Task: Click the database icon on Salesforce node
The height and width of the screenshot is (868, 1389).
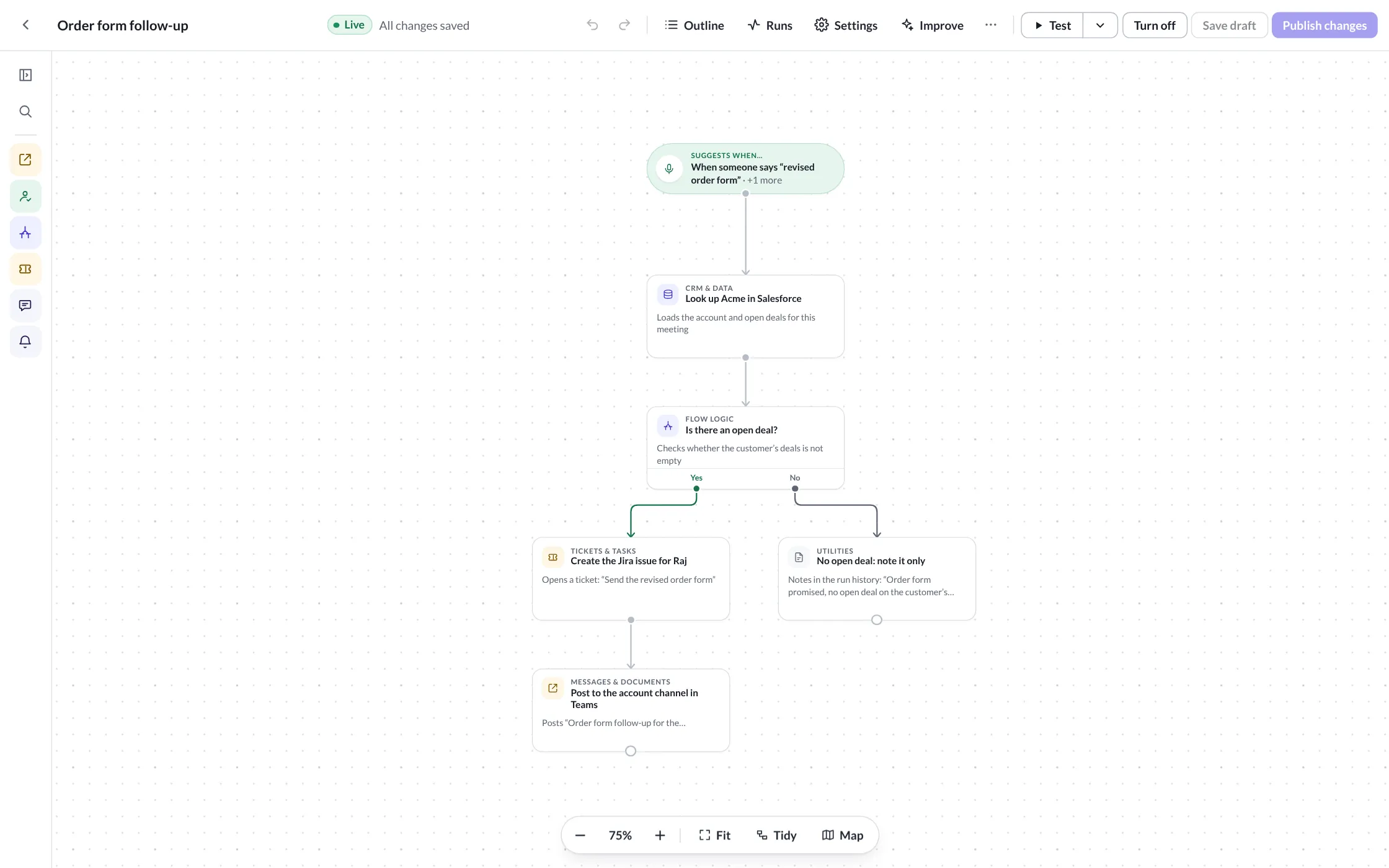Action: [x=668, y=294]
